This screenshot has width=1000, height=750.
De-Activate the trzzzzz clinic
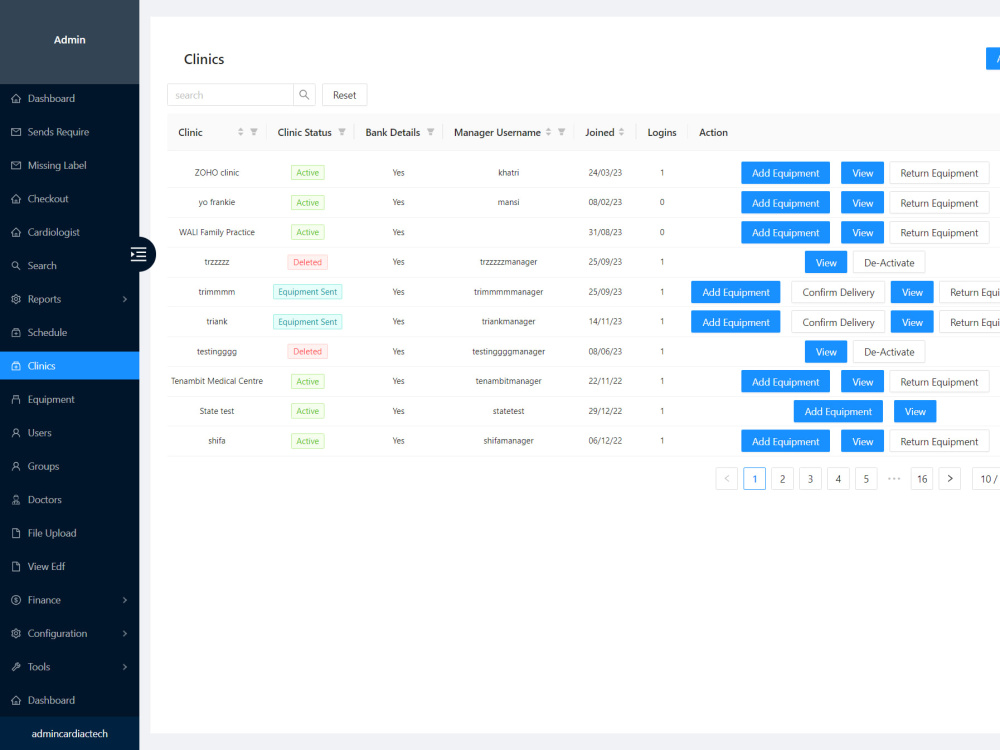pos(889,263)
